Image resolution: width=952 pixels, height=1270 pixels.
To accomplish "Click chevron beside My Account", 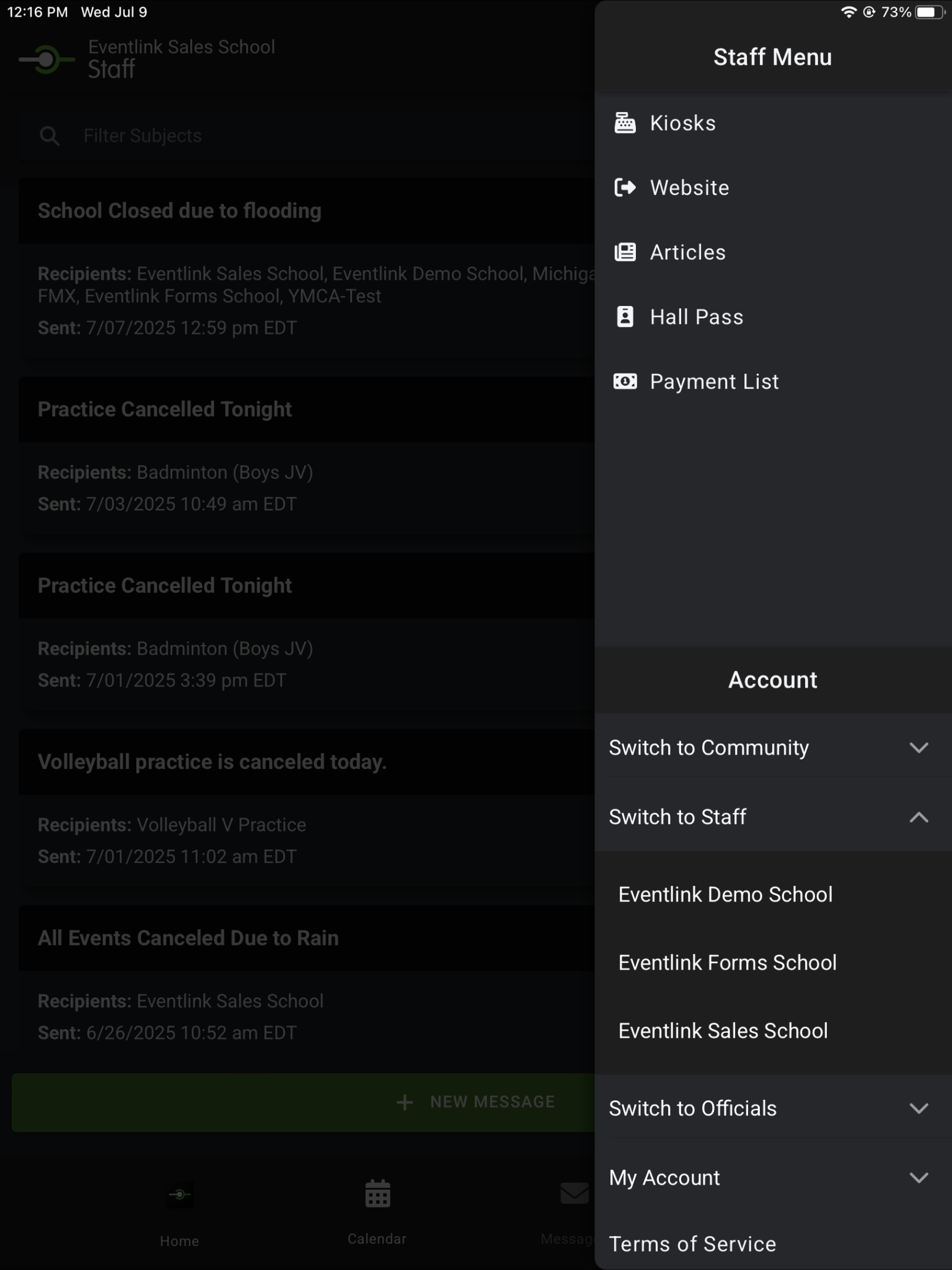I will tap(919, 1177).
